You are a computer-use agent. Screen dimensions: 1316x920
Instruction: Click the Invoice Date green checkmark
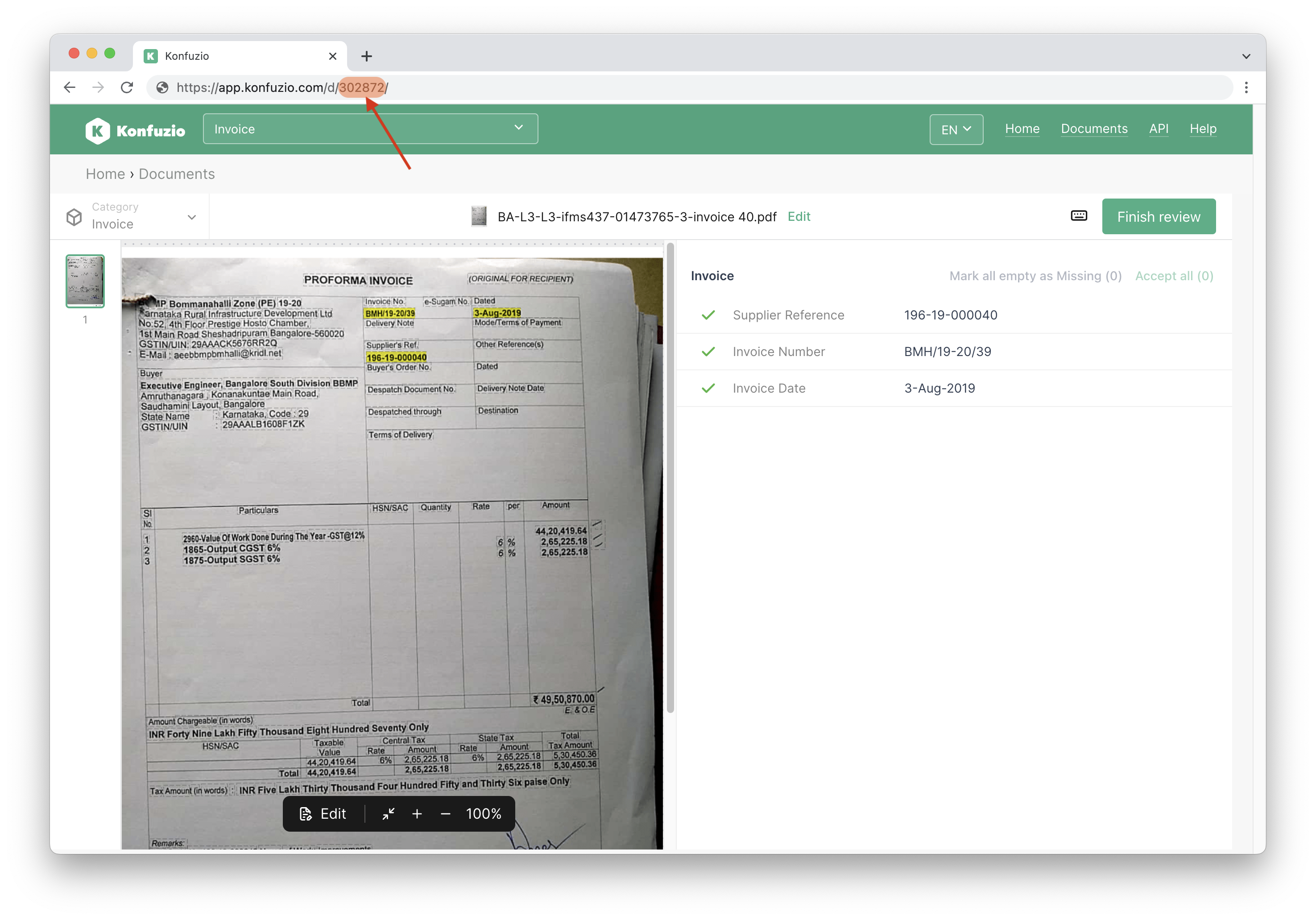point(708,388)
